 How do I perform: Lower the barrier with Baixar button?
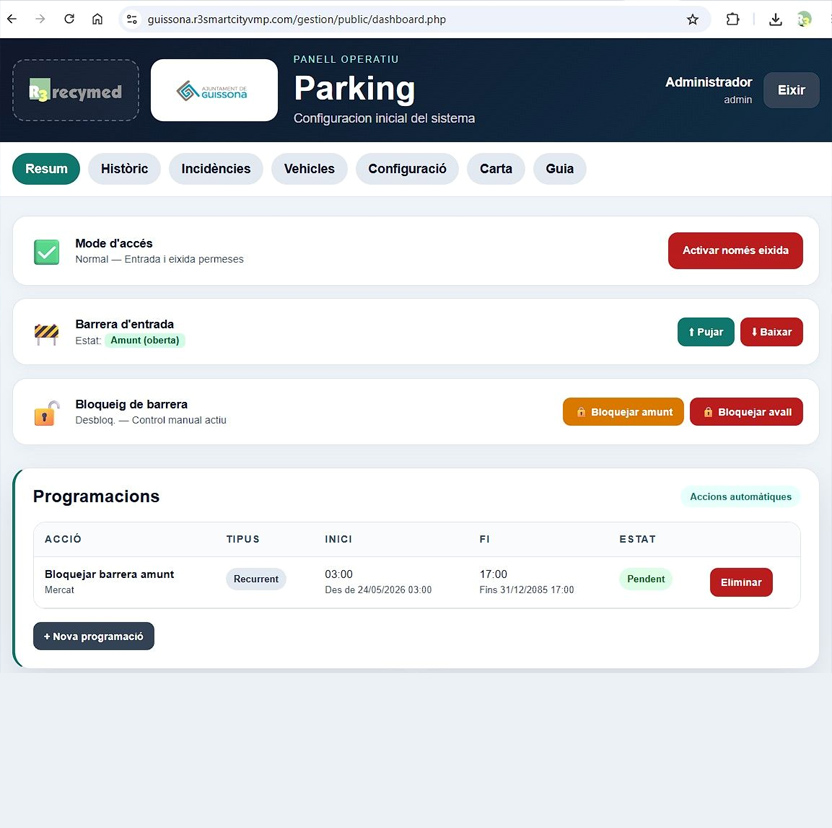772,332
